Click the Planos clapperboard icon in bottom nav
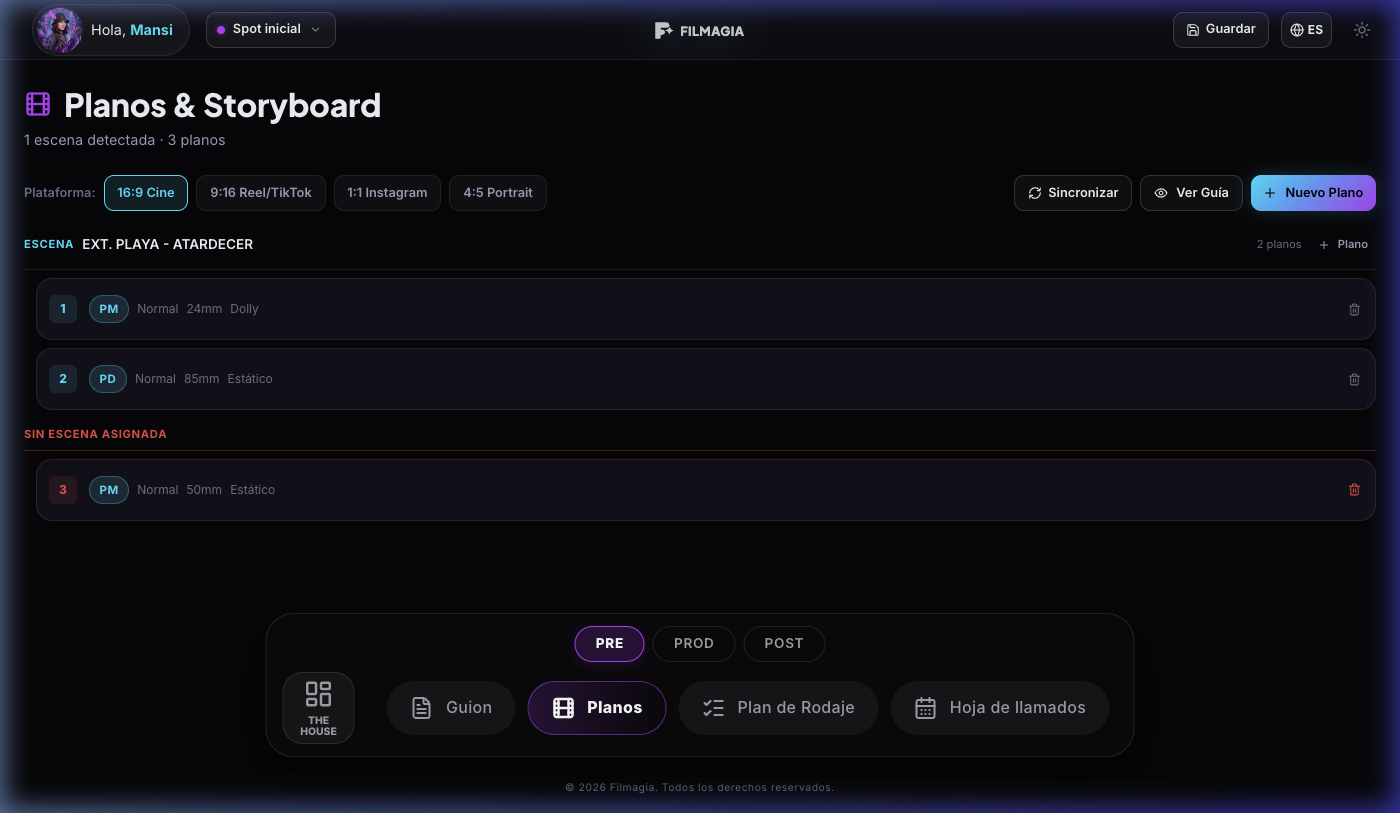The height and width of the screenshot is (813, 1400). pos(564,707)
